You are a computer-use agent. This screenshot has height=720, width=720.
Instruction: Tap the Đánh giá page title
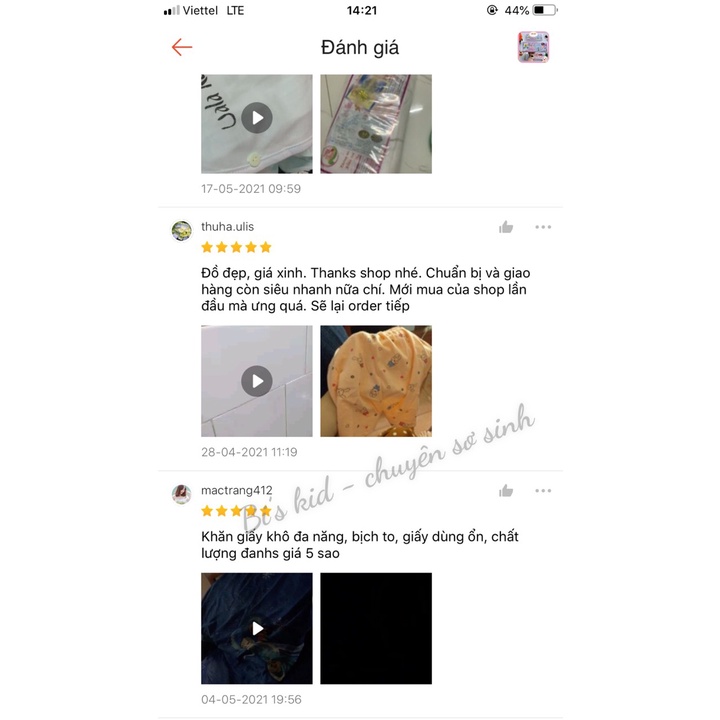click(x=360, y=47)
